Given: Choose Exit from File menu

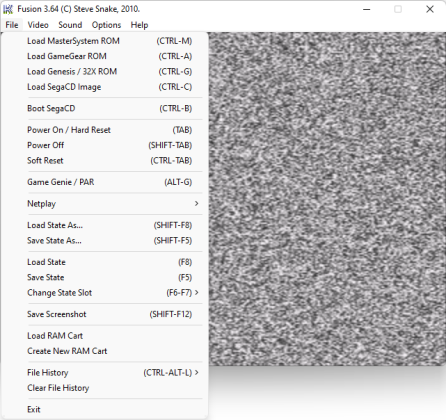Looking at the screenshot, I should coord(105,409).
